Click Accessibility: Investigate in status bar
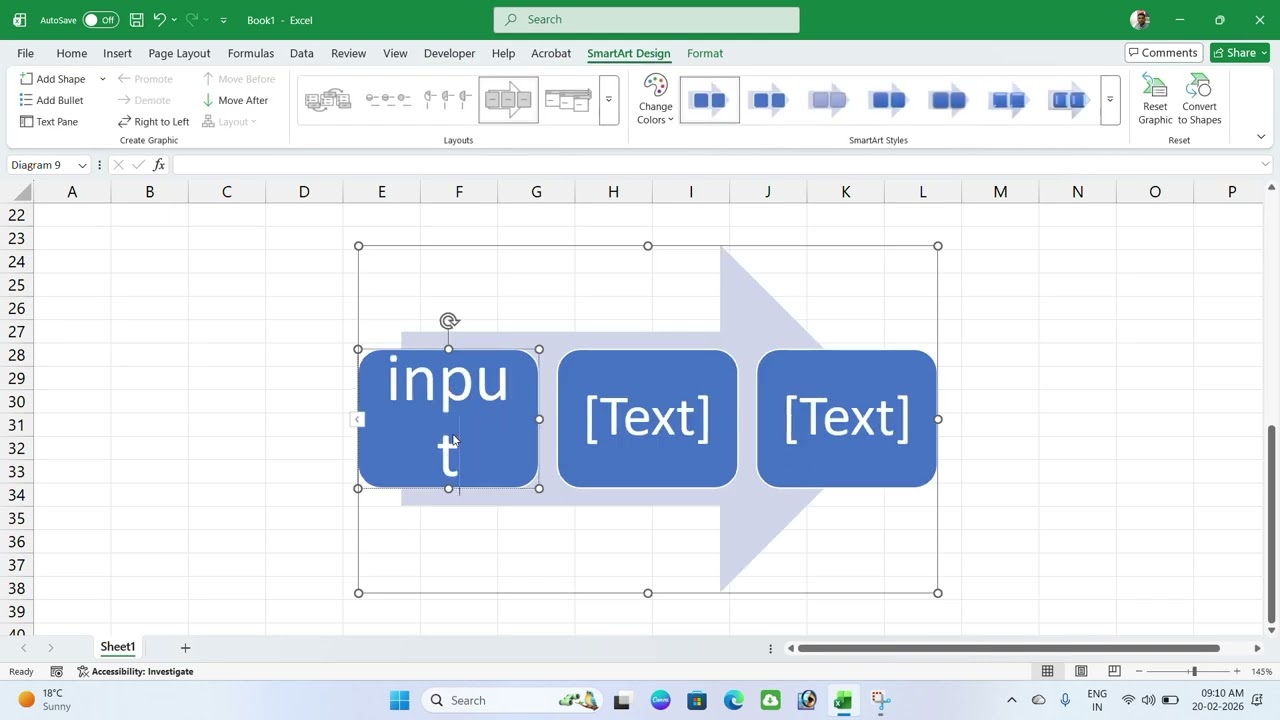This screenshot has height=720, width=1280. click(x=135, y=672)
